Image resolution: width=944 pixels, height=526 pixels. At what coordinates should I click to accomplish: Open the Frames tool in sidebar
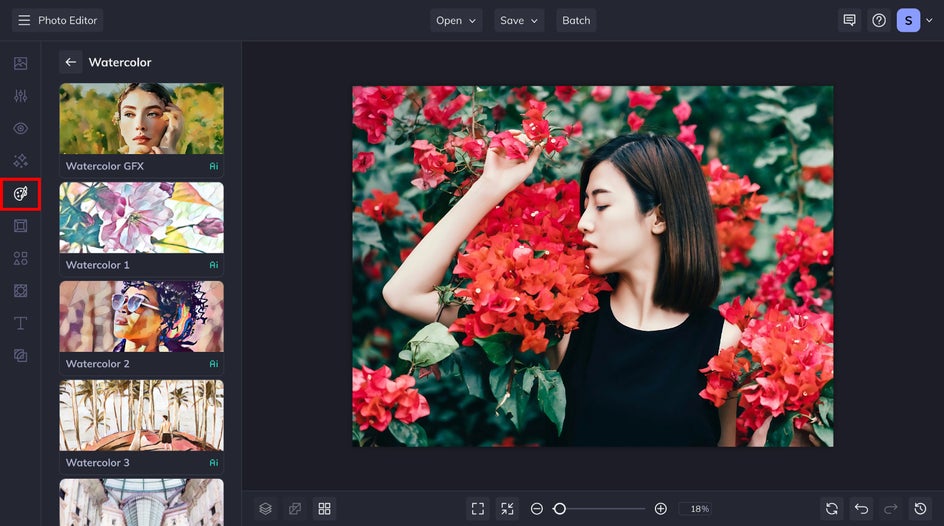[20, 226]
